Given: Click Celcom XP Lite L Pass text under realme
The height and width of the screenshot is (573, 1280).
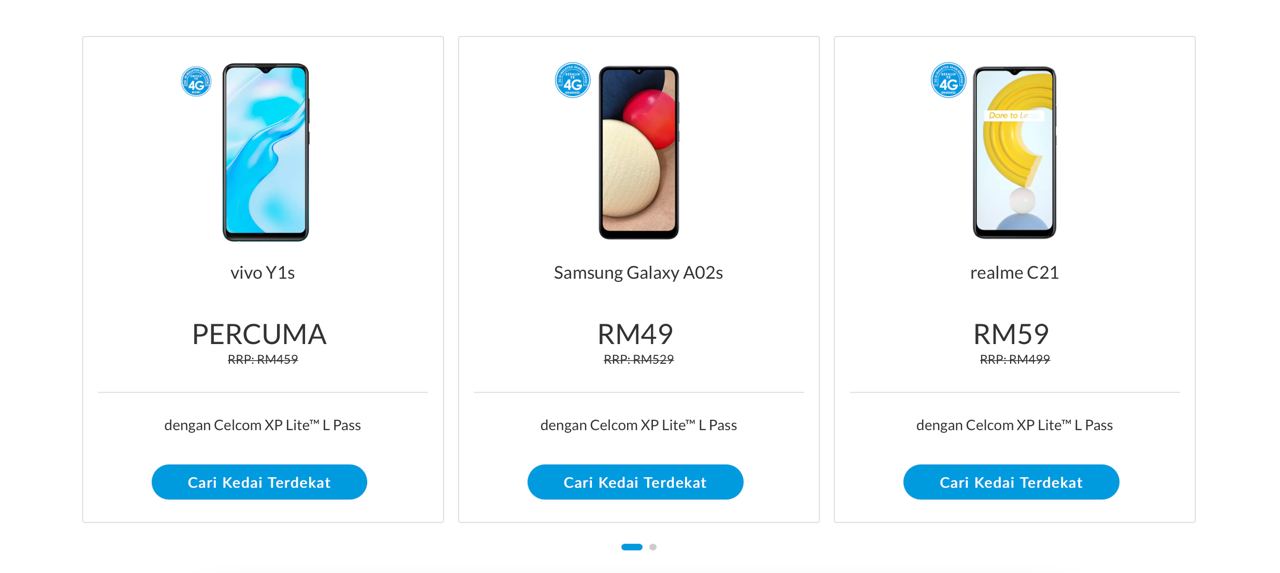Looking at the screenshot, I should pos(1014,425).
